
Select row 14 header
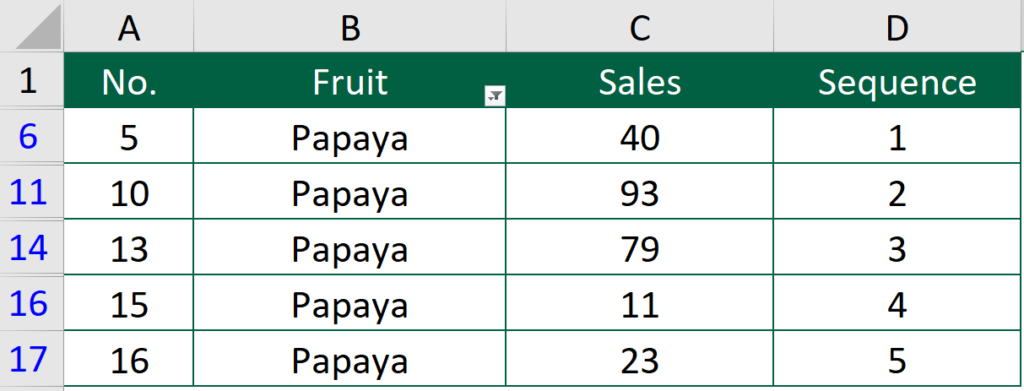click(31, 248)
